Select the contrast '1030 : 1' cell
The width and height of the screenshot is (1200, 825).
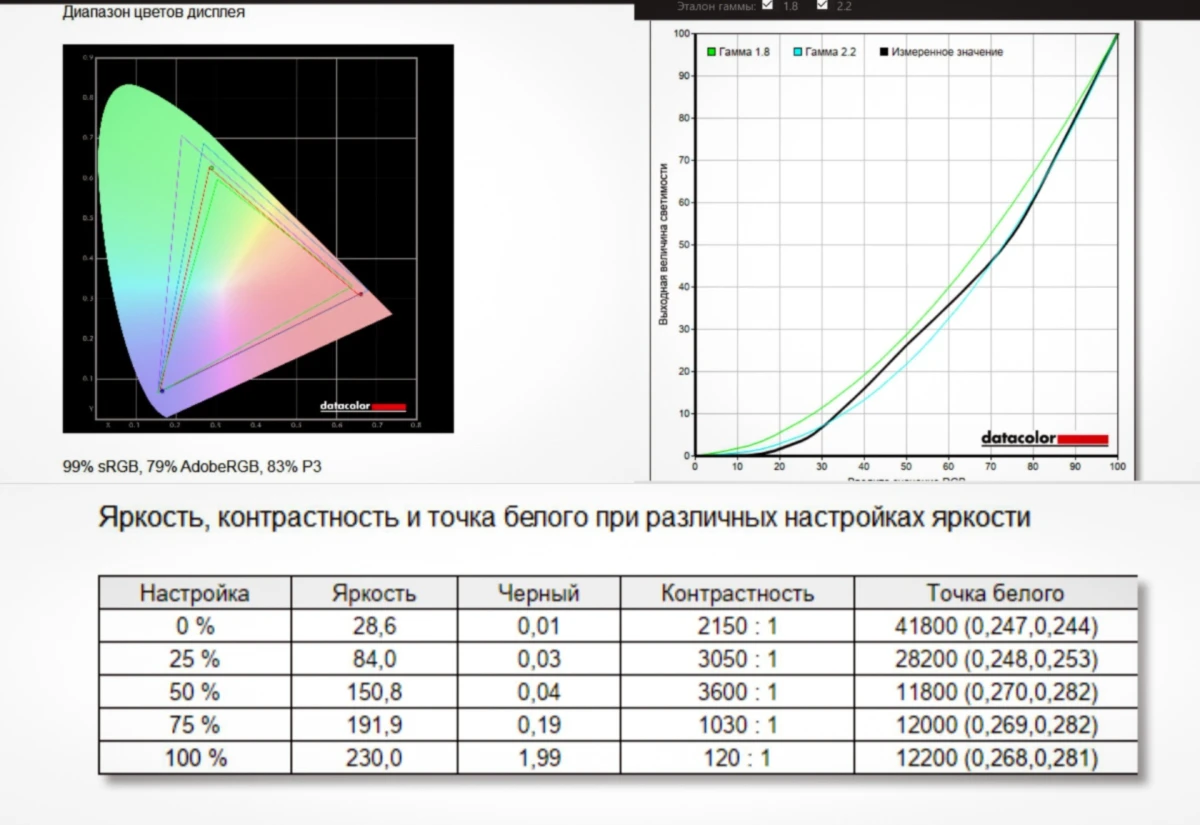coord(737,724)
